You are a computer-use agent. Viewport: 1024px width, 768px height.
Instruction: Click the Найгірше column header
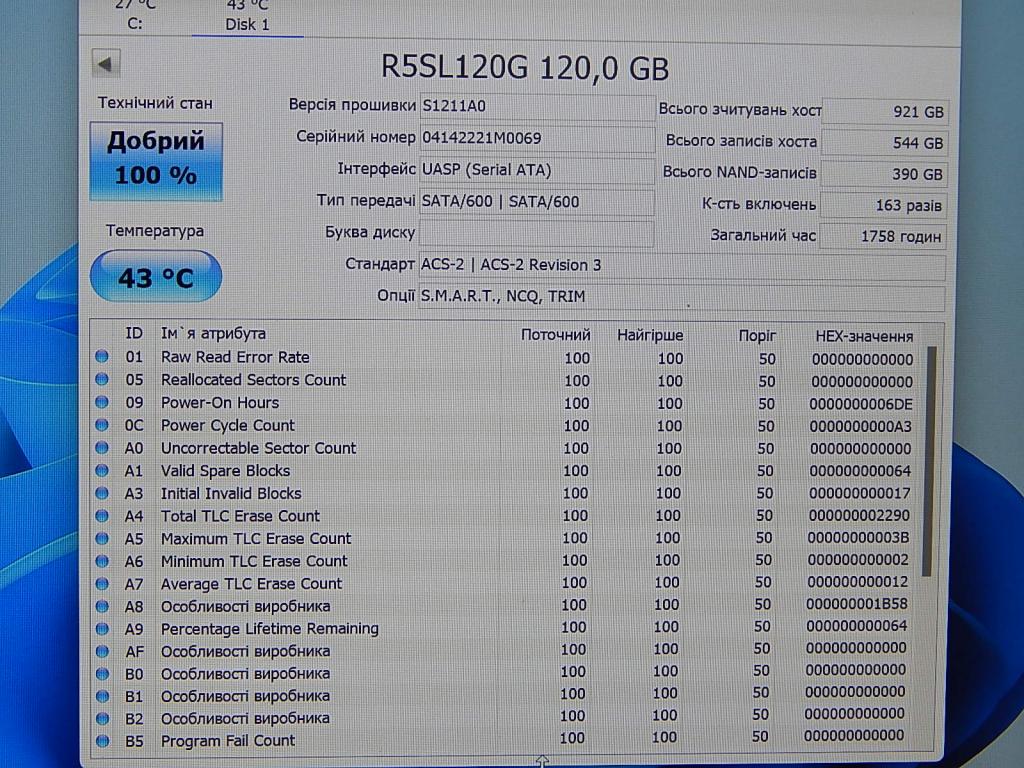(x=650, y=335)
